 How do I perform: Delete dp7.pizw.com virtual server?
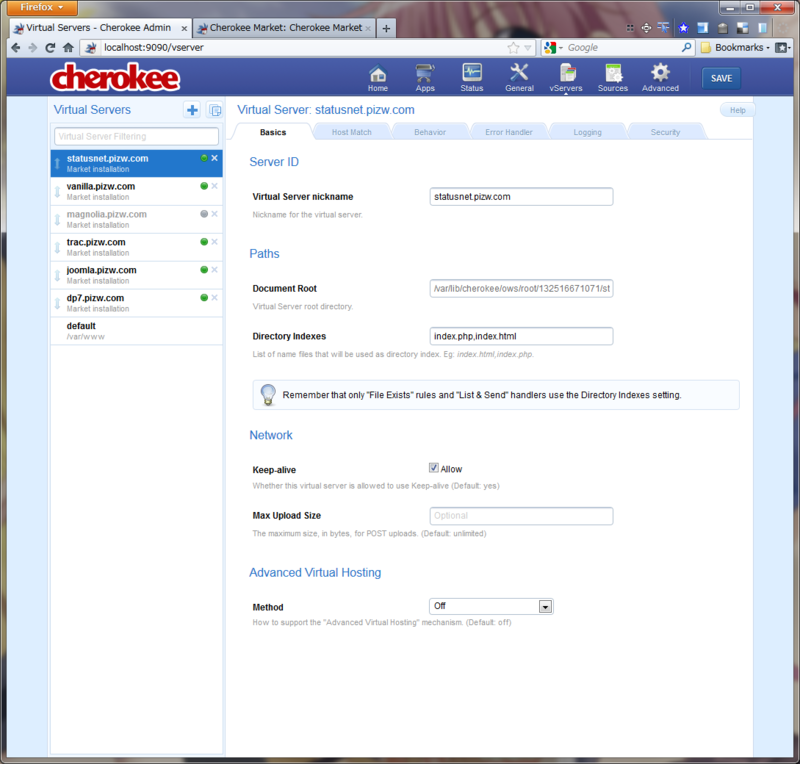click(x=215, y=298)
